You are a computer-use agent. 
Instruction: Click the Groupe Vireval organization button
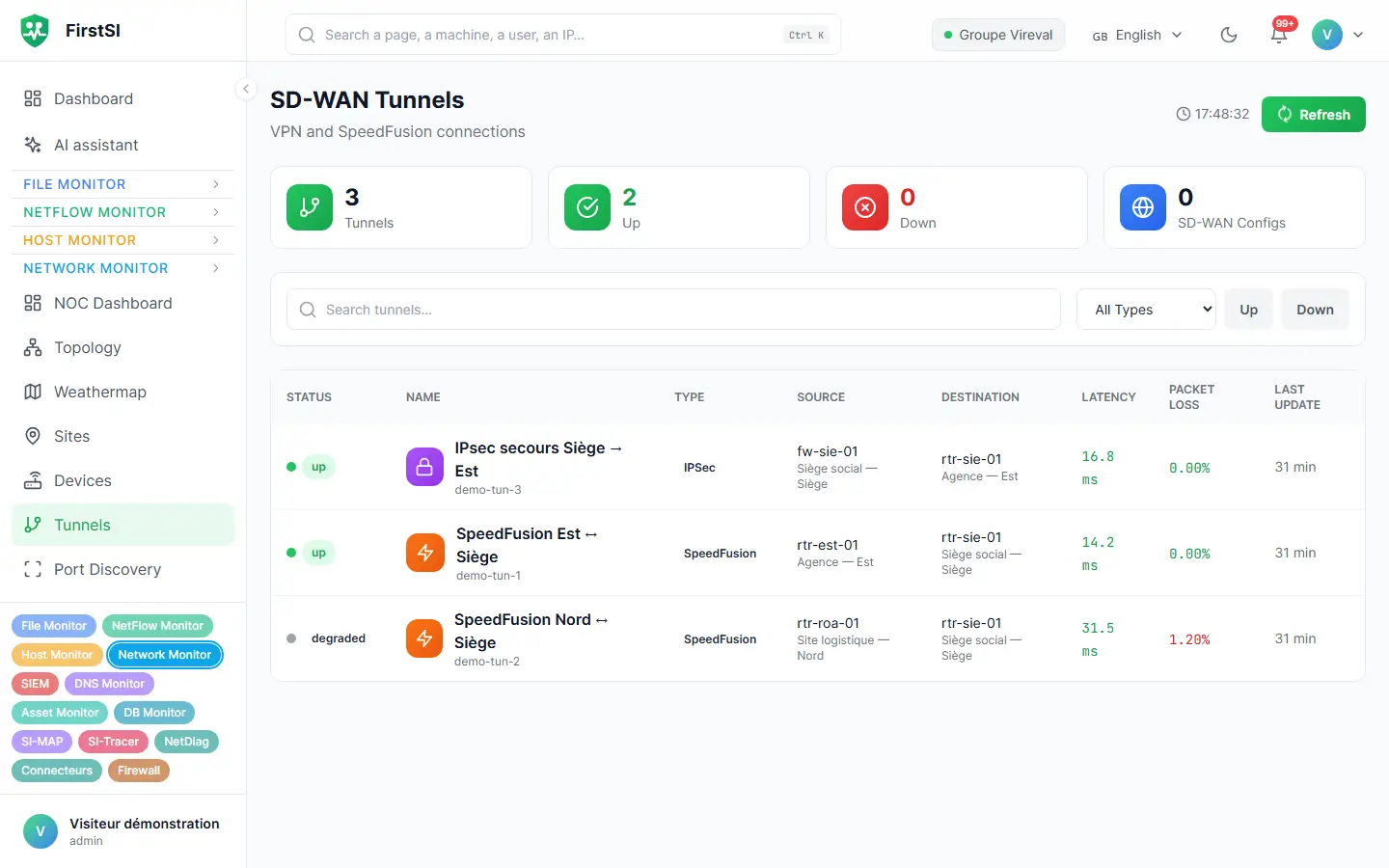coord(998,35)
